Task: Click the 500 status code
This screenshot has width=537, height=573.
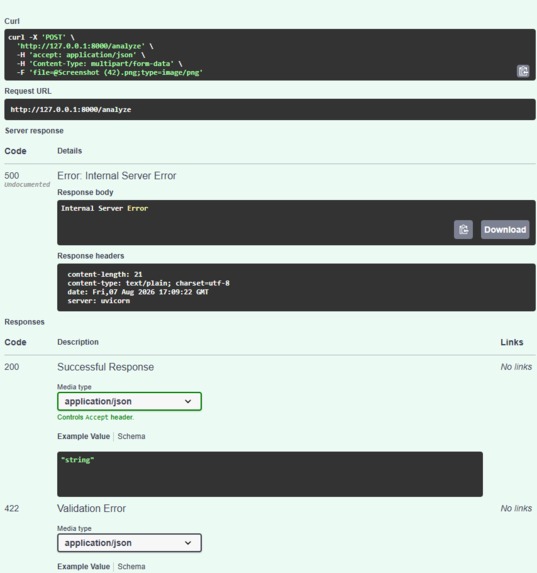Action: pyautogui.click(x=12, y=176)
